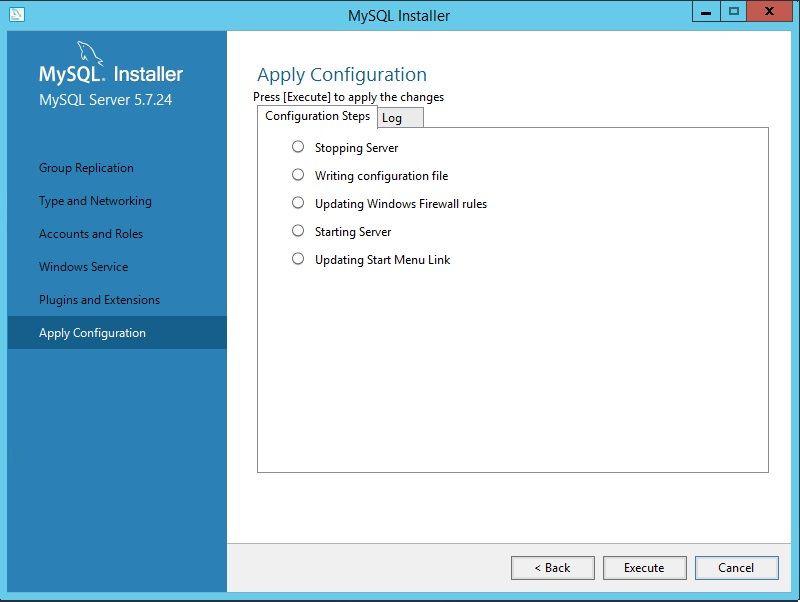Go back with the < Back button
Viewport: 800px width, 602px height.
tap(553, 568)
